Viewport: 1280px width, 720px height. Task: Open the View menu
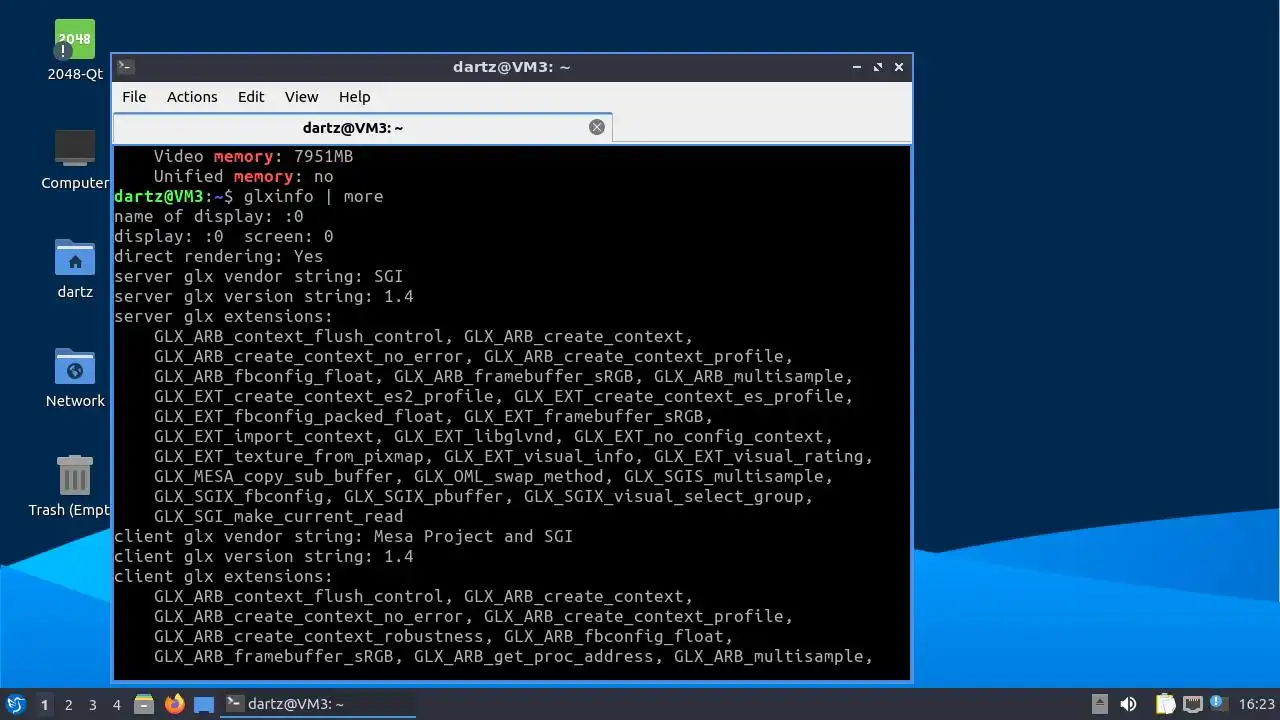click(x=301, y=97)
